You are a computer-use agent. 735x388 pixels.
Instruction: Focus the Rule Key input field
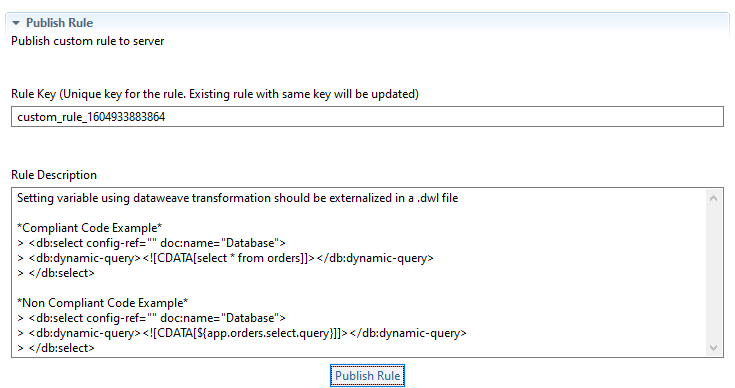[367, 116]
